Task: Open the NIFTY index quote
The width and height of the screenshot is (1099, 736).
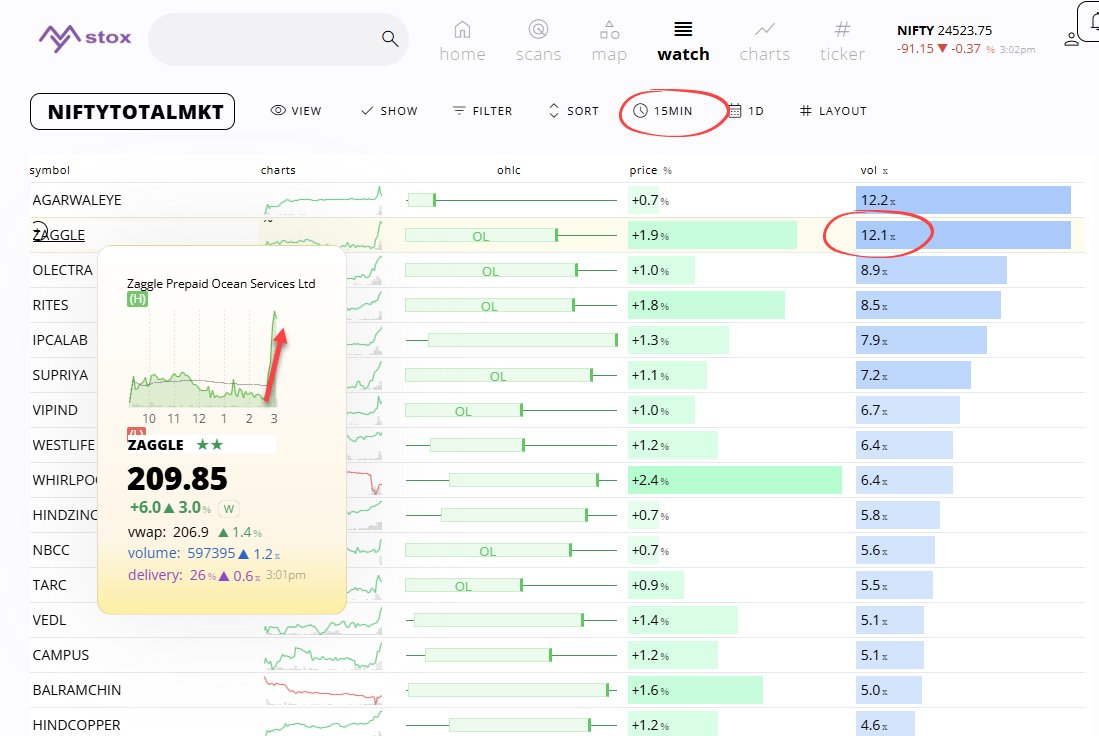Action: point(965,39)
